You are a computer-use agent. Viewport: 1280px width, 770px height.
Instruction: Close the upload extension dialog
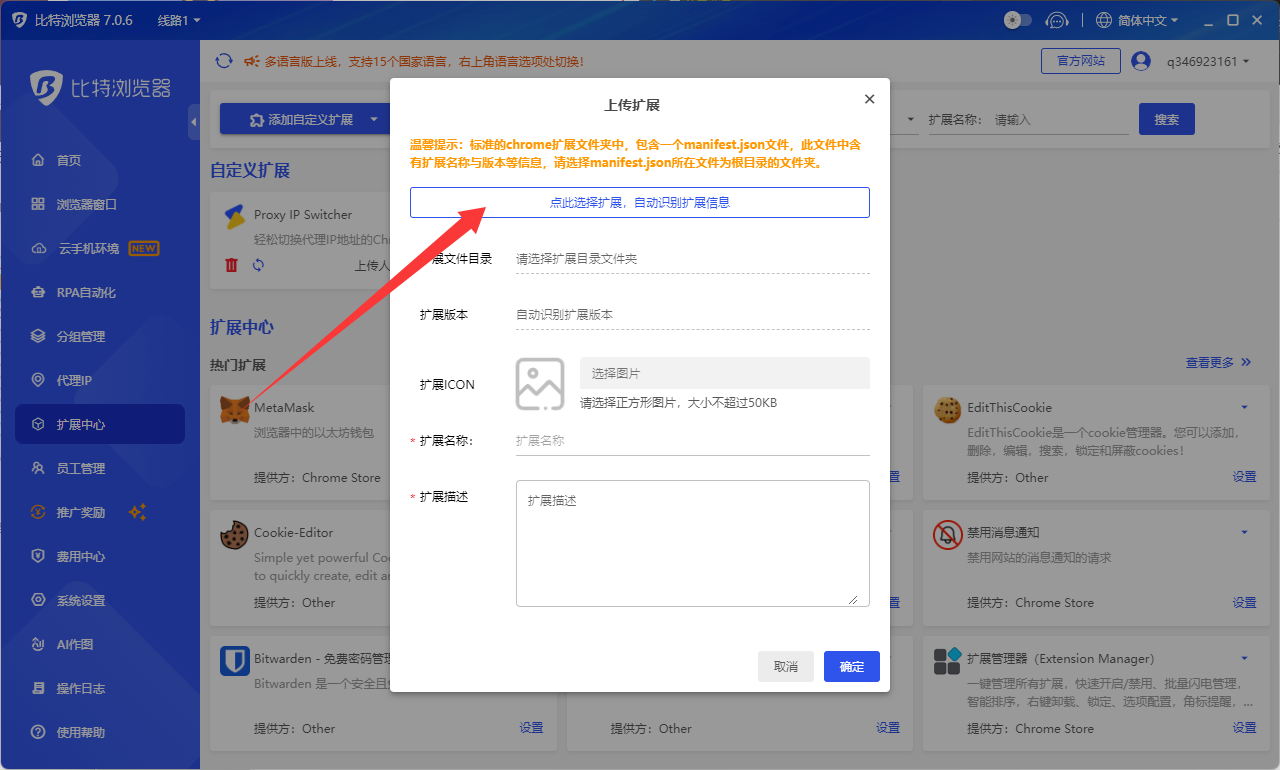click(869, 99)
